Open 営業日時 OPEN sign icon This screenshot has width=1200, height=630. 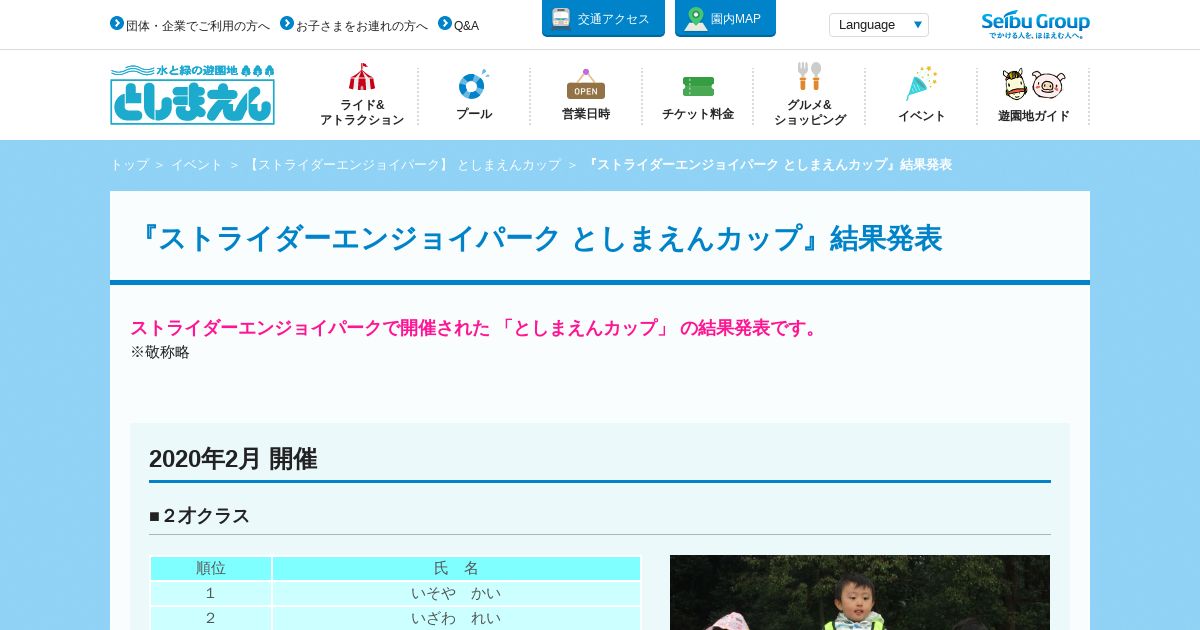[585, 84]
